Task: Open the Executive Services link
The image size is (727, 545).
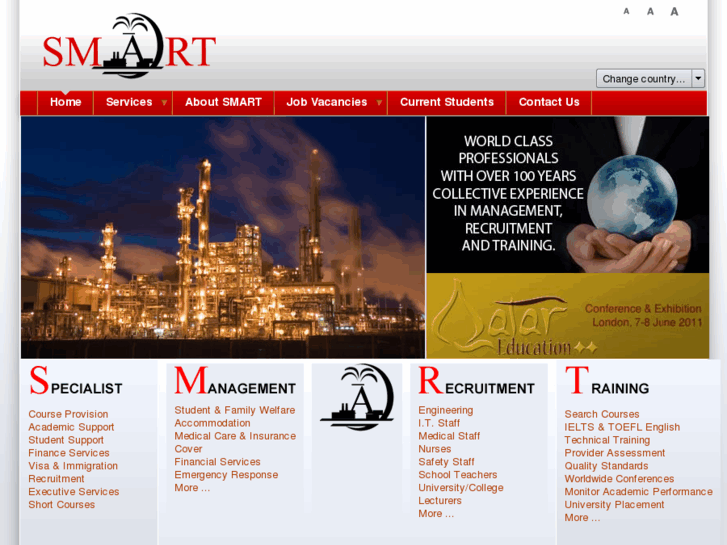Action: [74, 492]
